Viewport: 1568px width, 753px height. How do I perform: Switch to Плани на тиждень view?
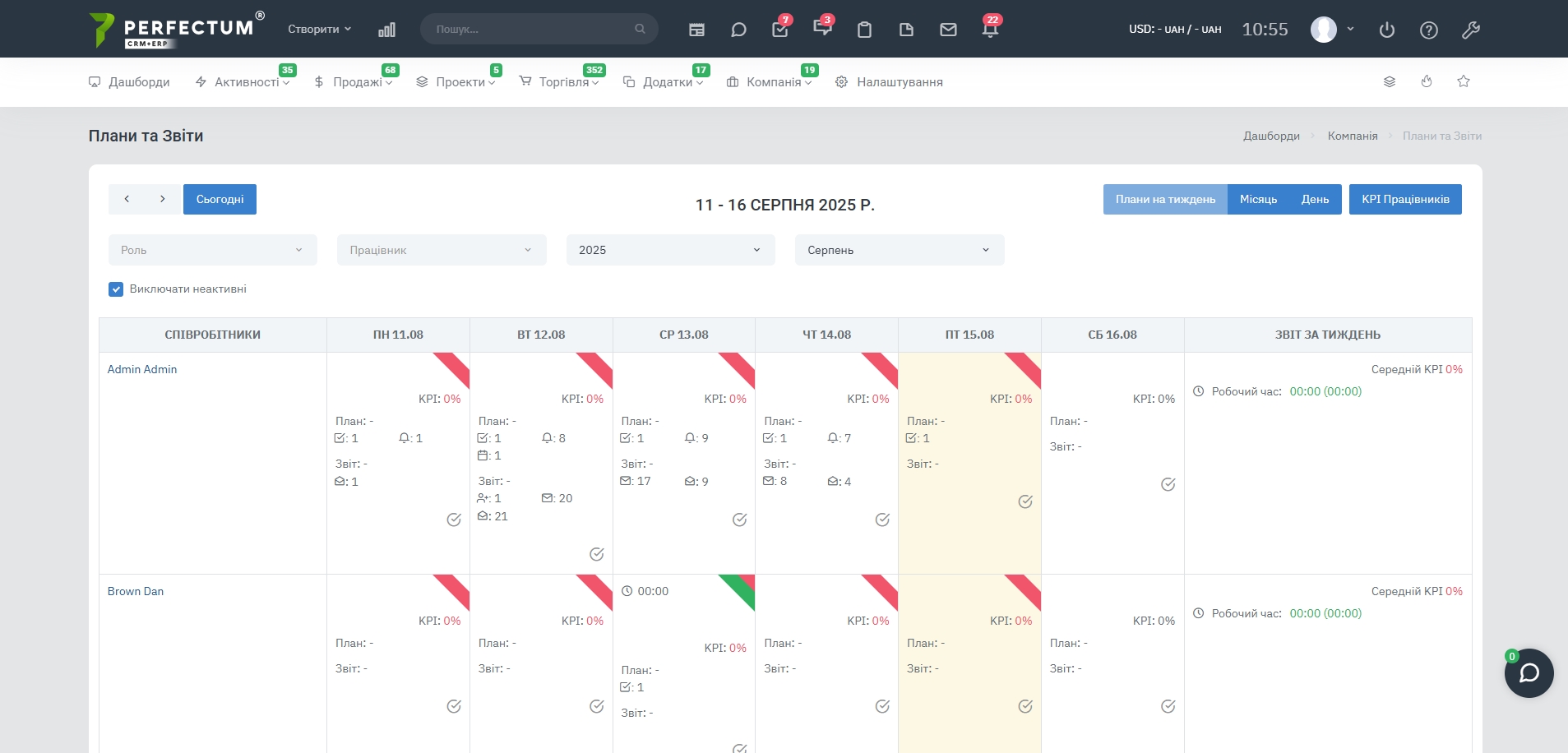[x=1165, y=199]
